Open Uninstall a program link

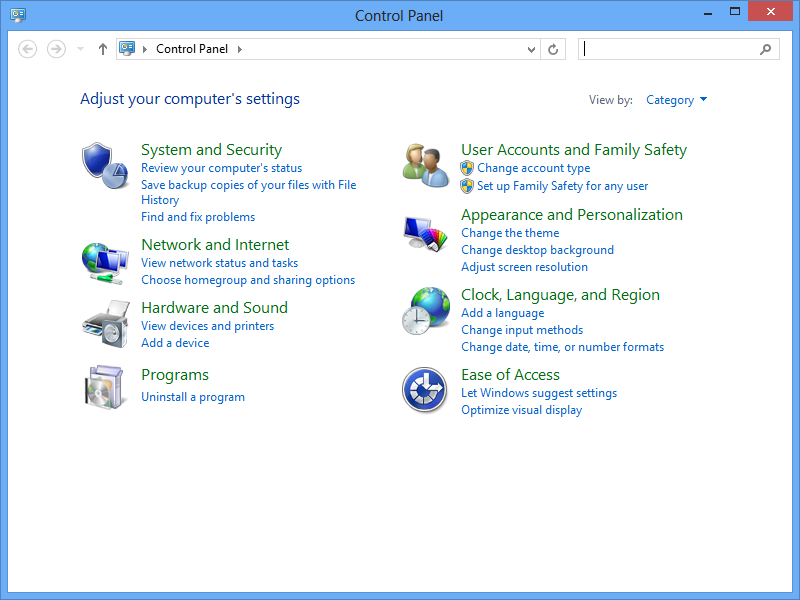tap(193, 397)
